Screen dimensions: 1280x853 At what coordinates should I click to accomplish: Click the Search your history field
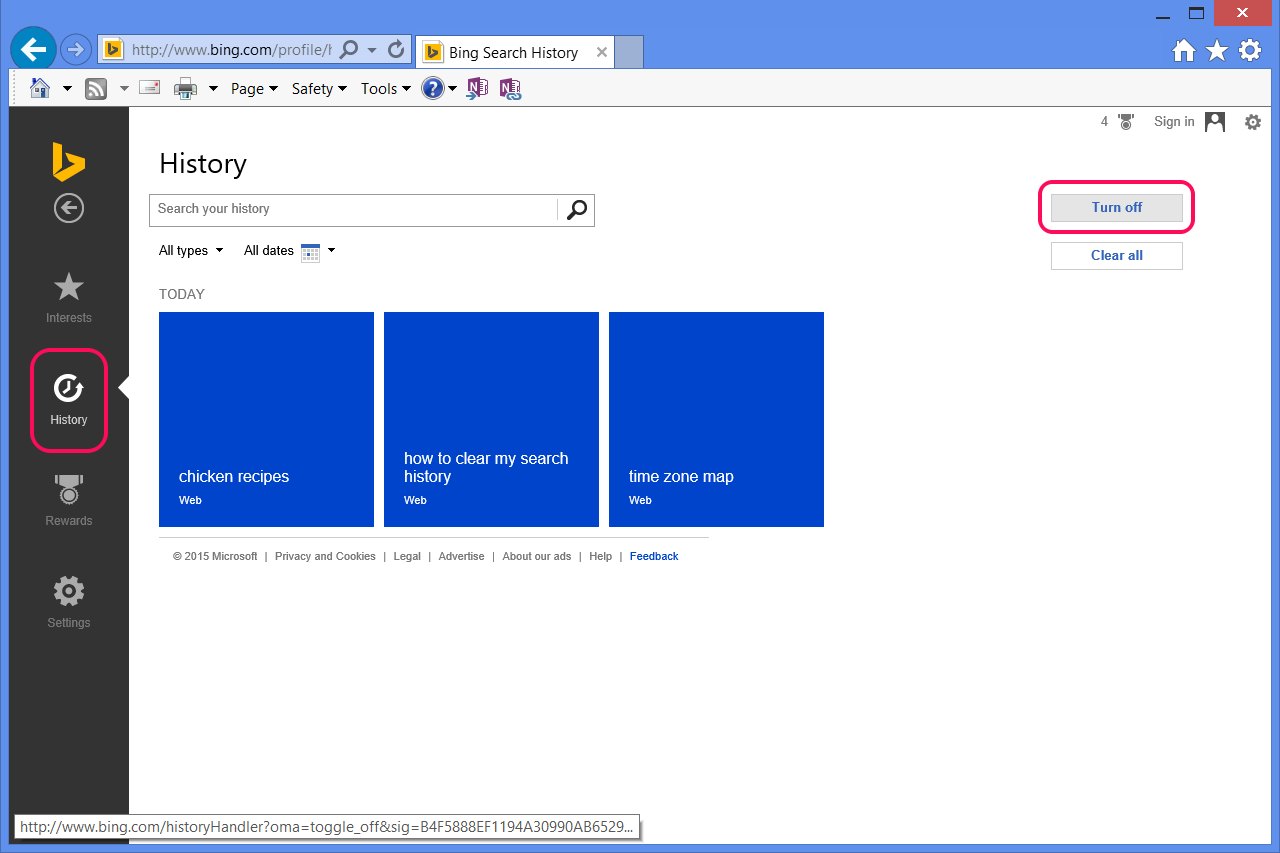(353, 209)
